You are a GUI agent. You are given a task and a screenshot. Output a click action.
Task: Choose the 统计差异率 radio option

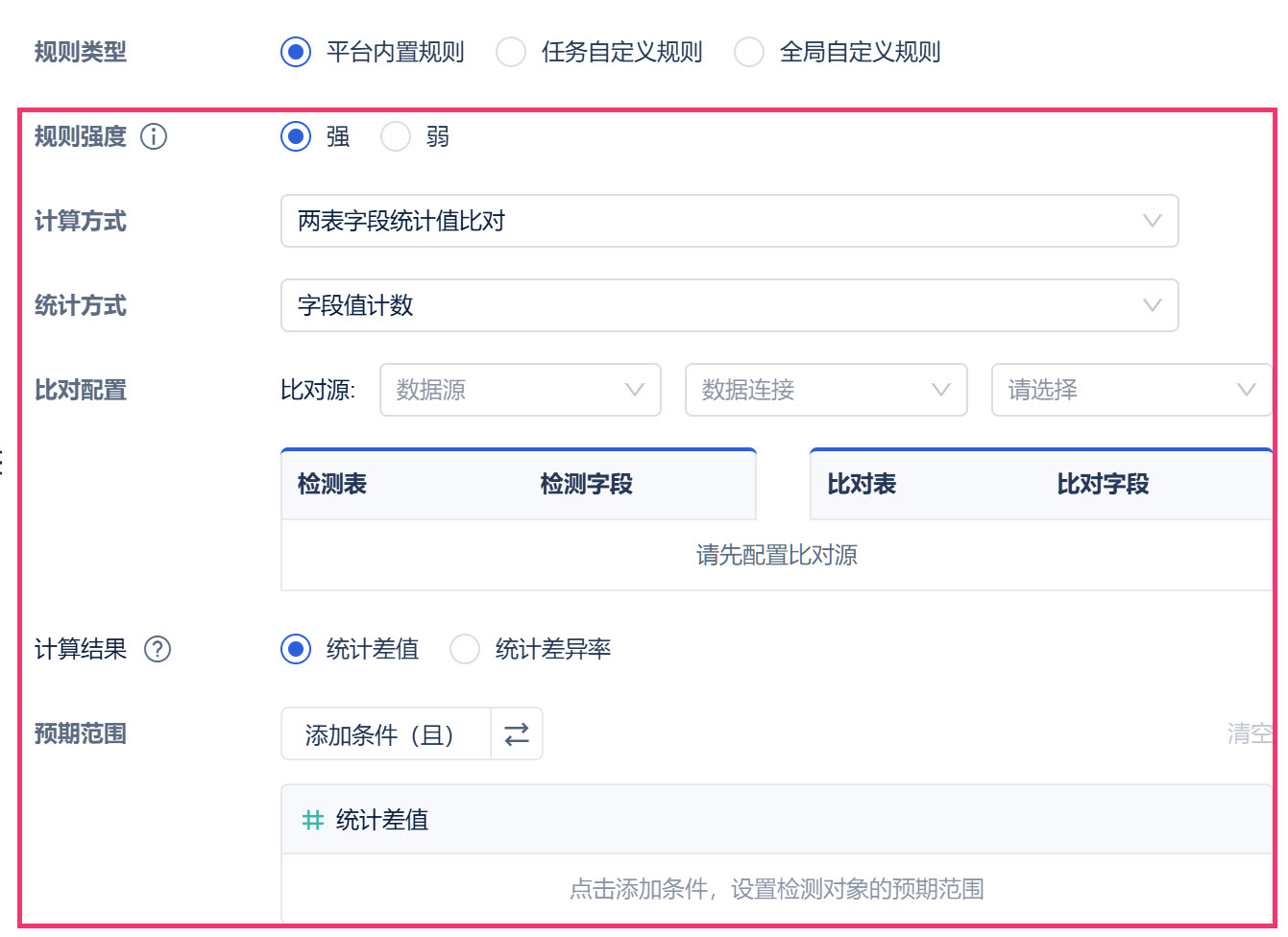465,650
